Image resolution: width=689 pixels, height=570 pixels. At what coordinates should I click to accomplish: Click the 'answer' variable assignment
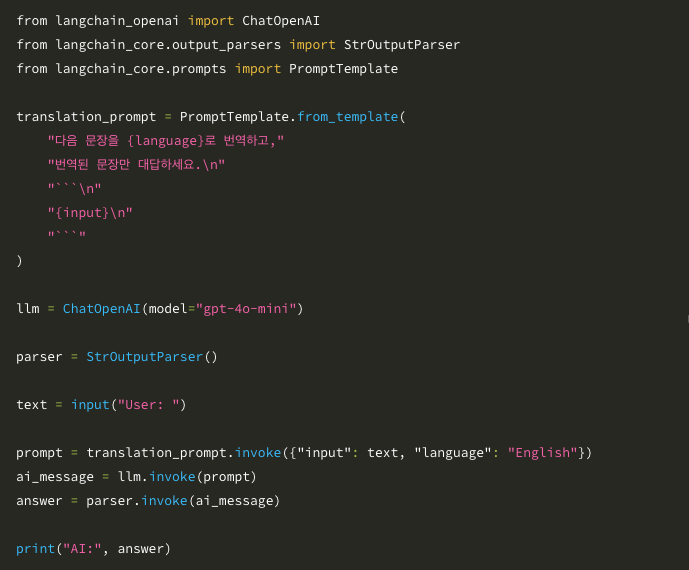pos(39,501)
